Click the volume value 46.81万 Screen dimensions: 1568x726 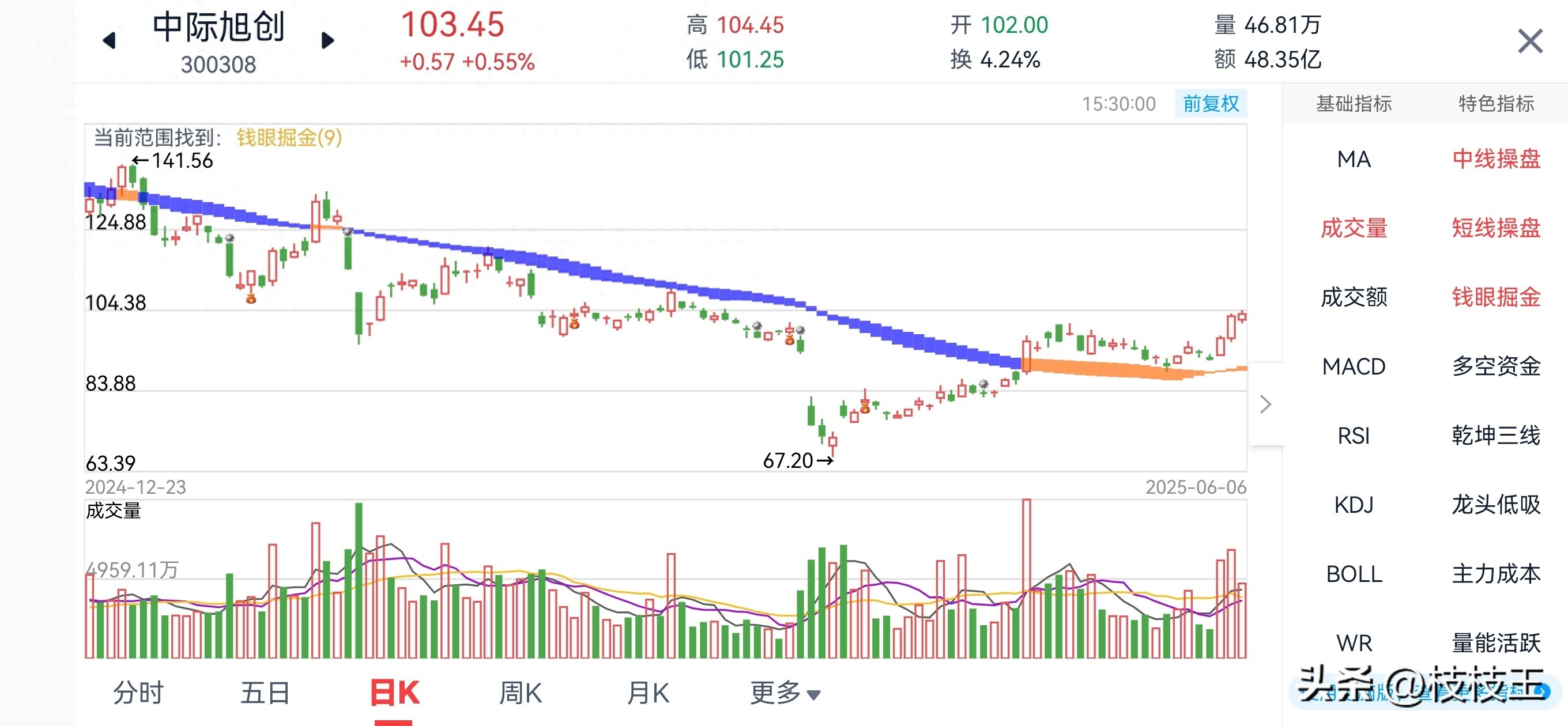pyautogui.click(x=1283, y=25)
